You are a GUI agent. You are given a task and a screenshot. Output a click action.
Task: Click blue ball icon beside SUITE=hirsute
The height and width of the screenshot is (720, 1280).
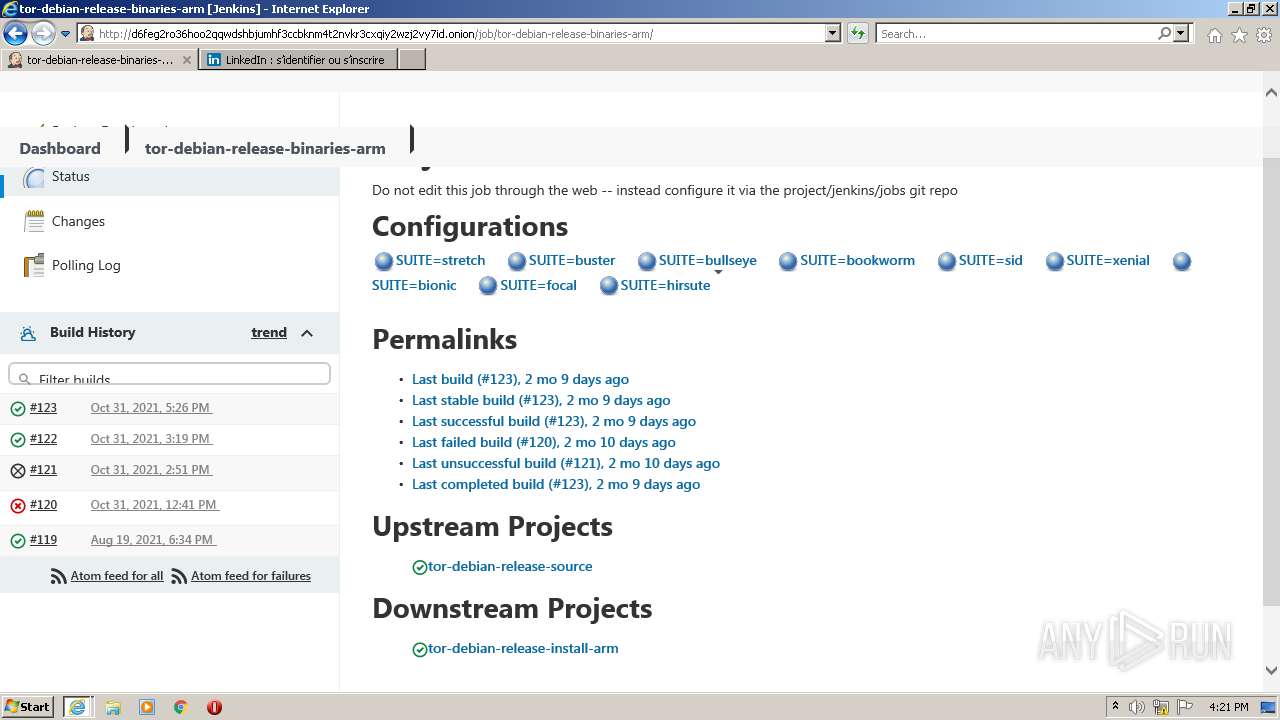click(x=609, y=286)
